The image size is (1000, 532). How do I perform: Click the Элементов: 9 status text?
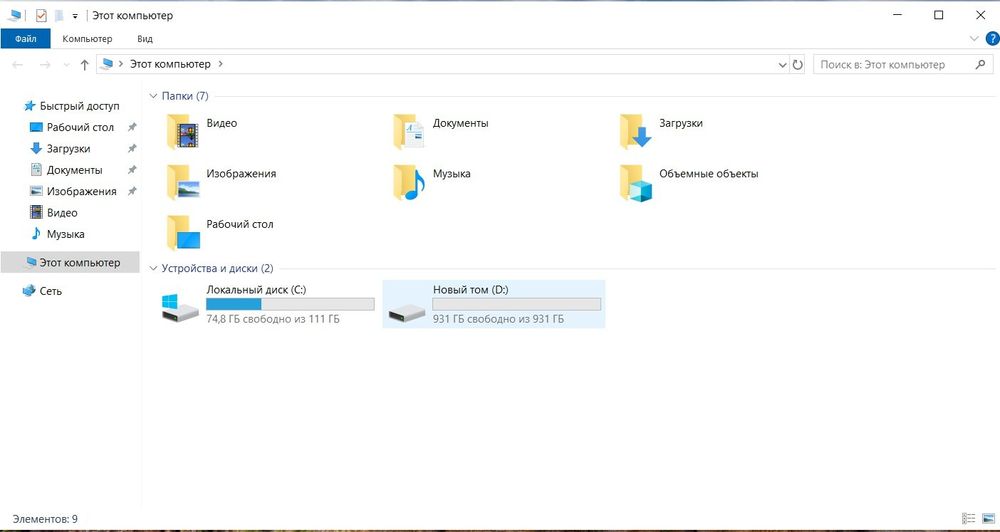click(x=45, y=519)
